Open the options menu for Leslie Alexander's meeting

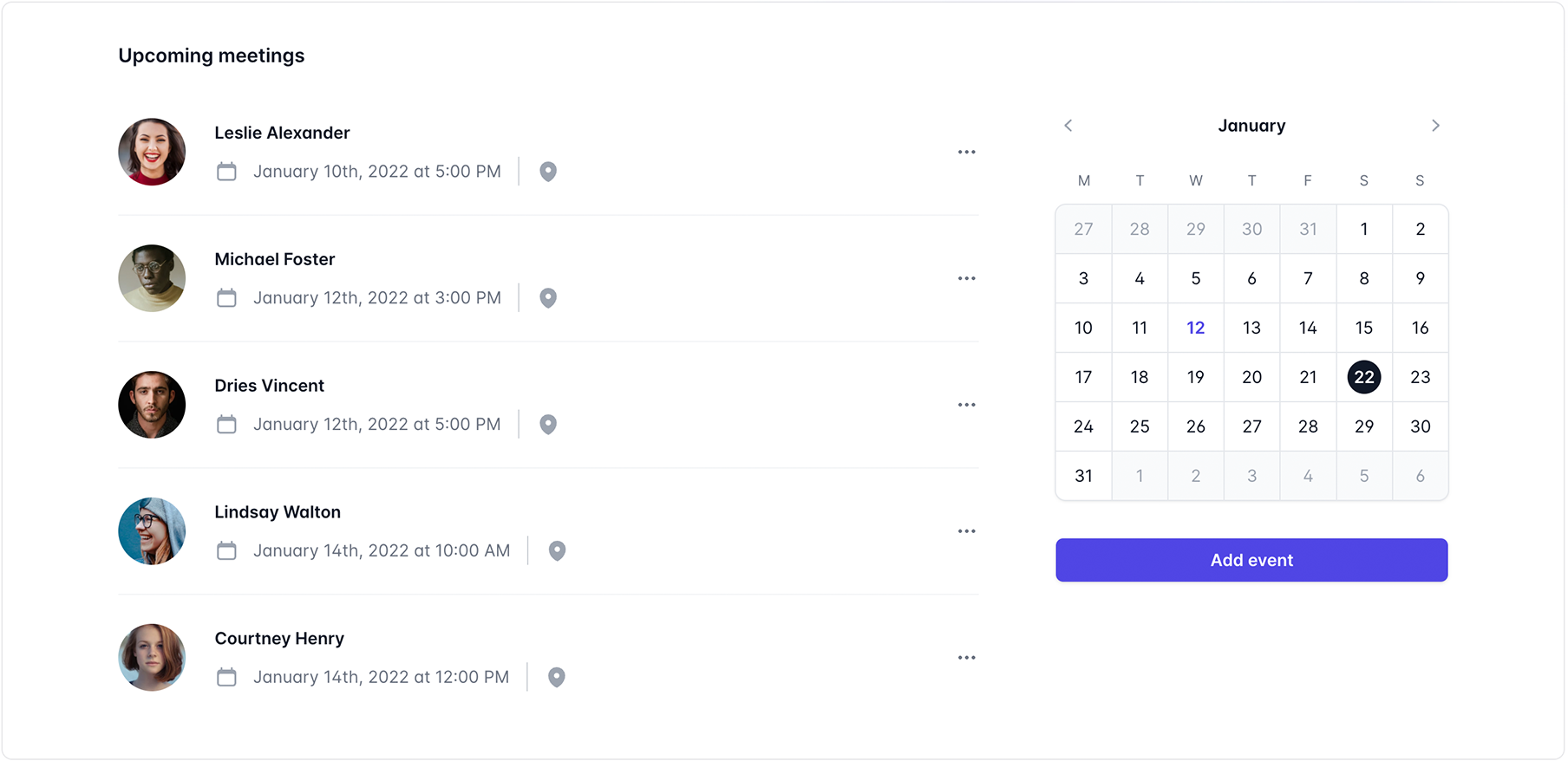[967, 152]
